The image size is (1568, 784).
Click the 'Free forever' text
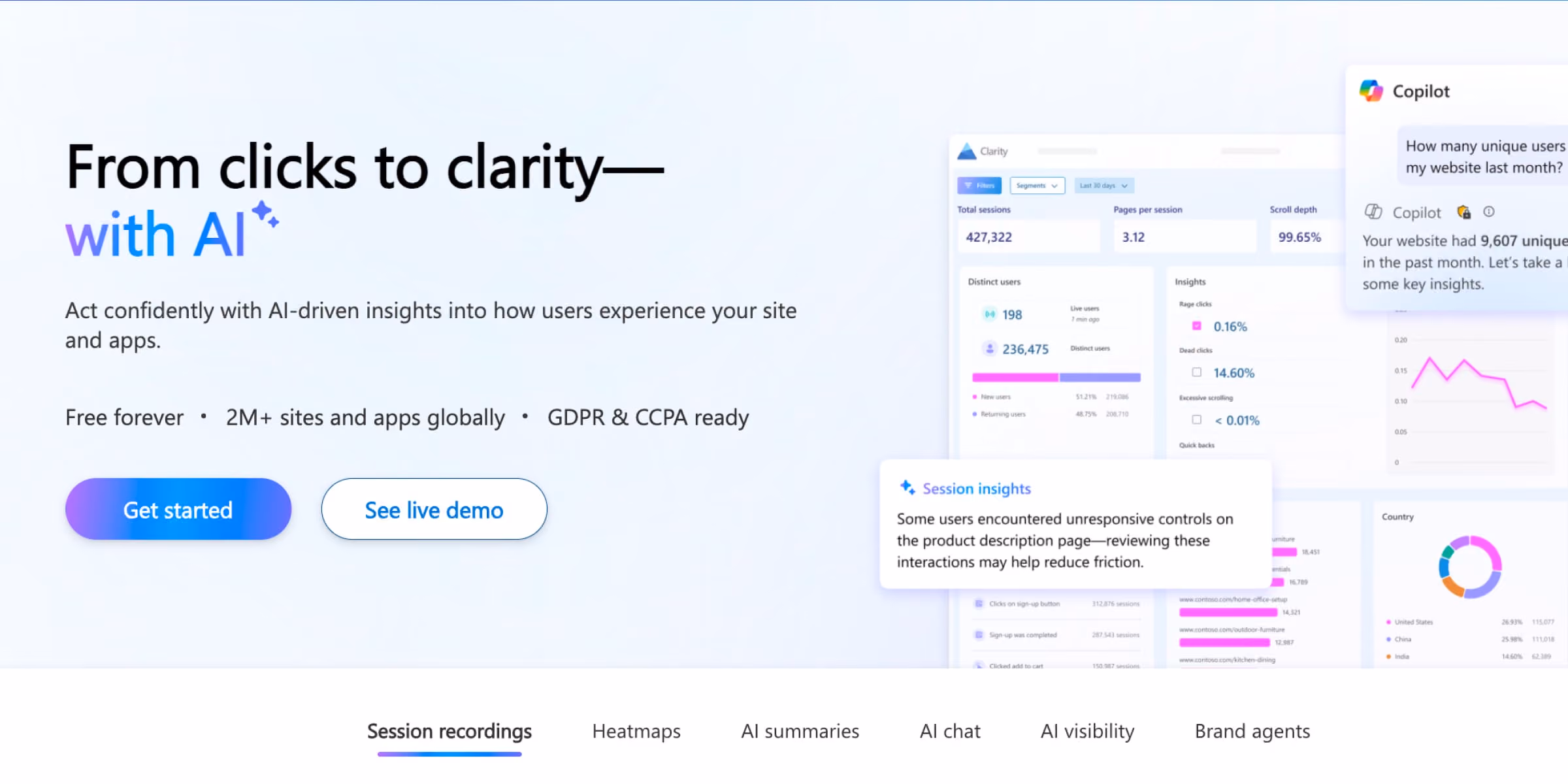point(124,417)
